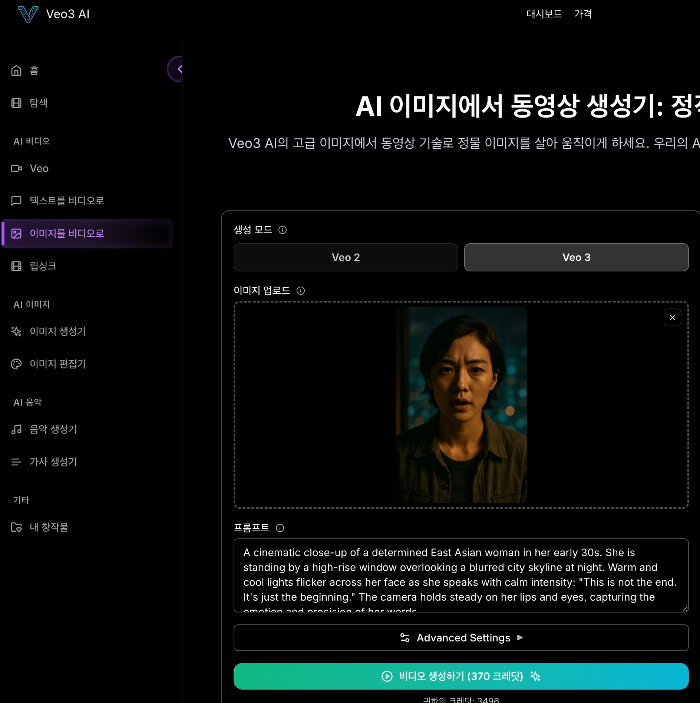Click inside the prompt text area

461,576
